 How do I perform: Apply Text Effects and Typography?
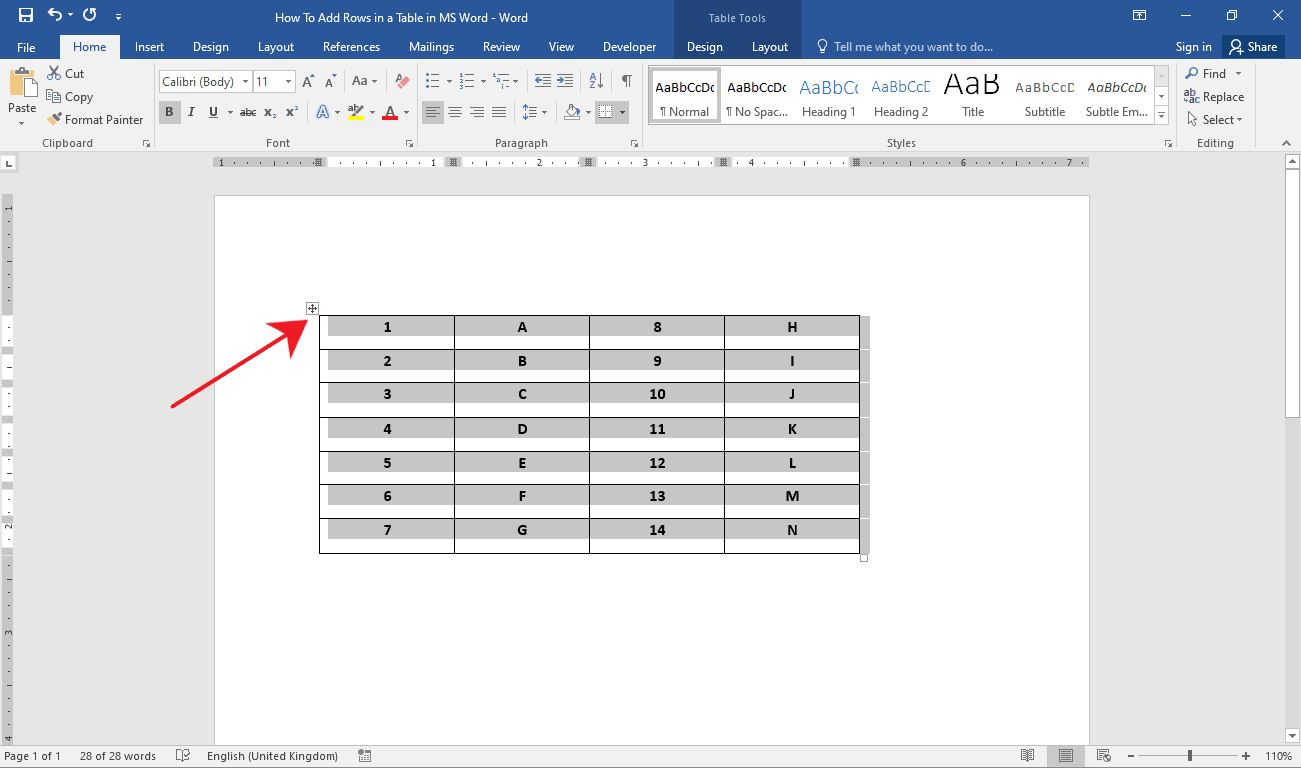click(323, 112)
